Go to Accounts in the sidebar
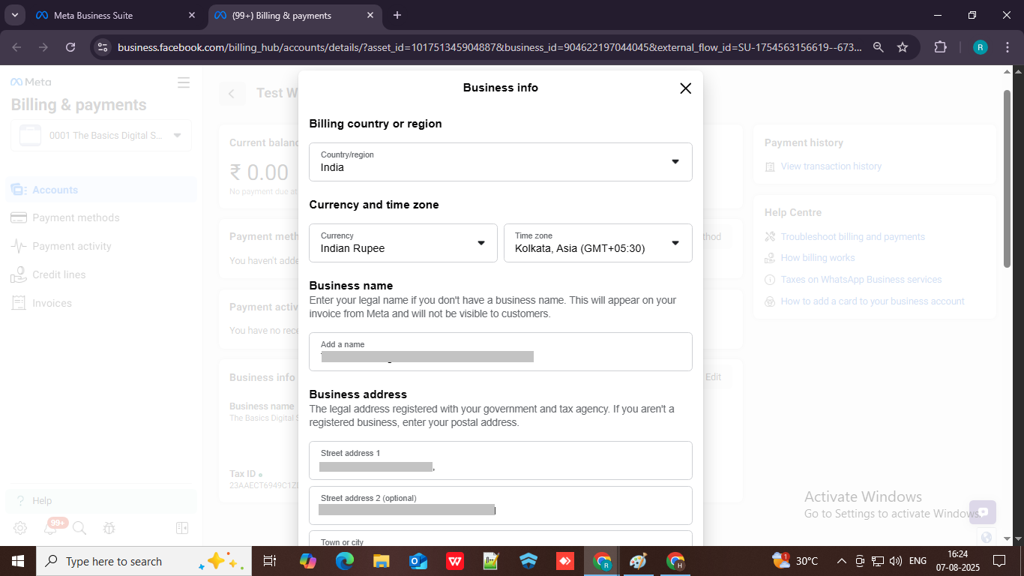Image resolution: width=1024 pixels, height=576 pixels. click(x=101, y=190)
